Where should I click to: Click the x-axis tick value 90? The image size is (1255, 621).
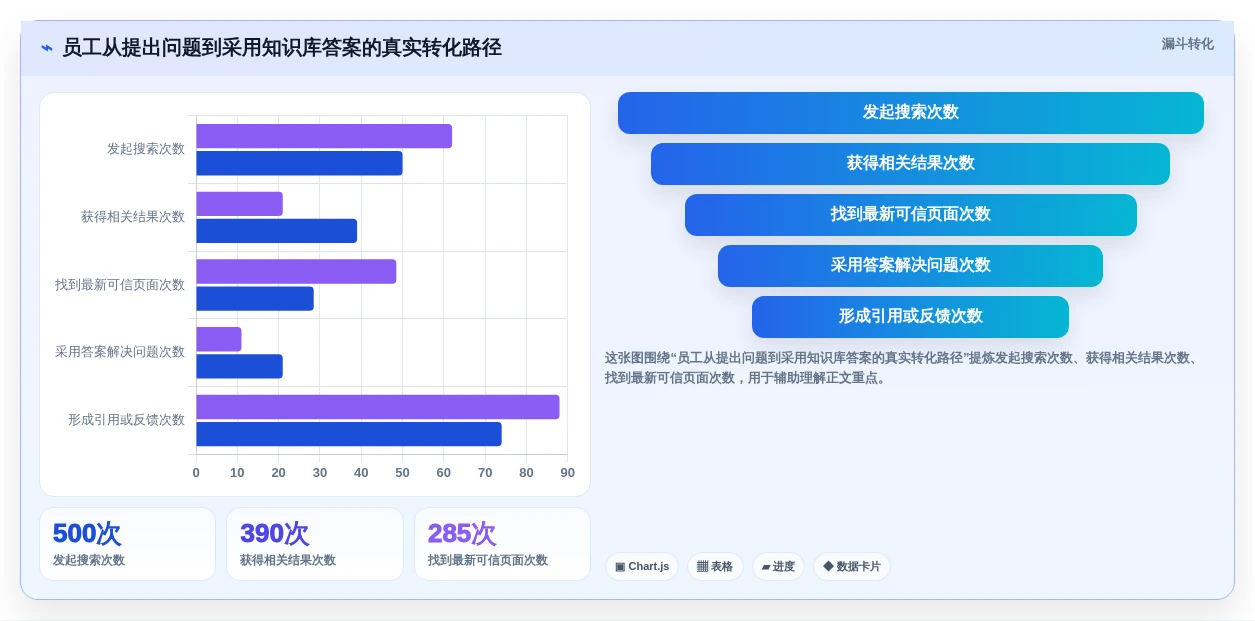[x=567, y=473]
